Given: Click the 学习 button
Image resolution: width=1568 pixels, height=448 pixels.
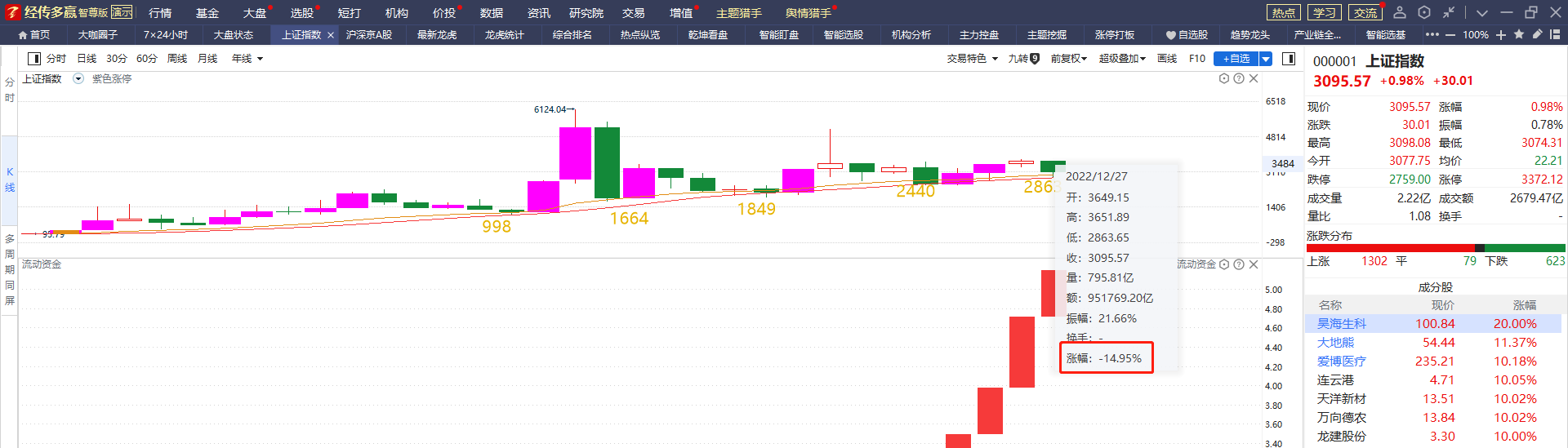Looking at the screenshot, I should [x=1325, y=12].
